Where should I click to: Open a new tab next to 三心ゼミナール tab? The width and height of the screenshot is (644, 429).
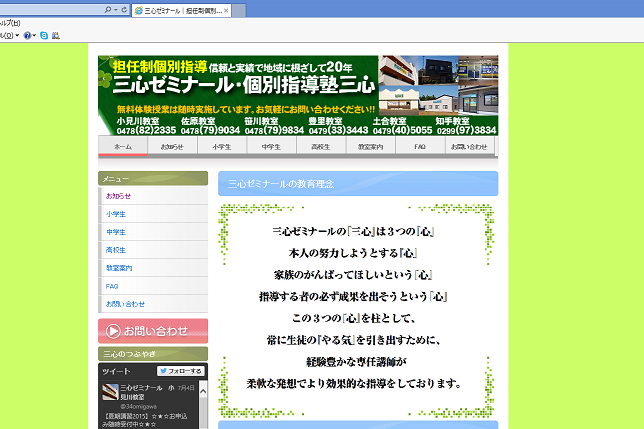click(x=239, y=11)
